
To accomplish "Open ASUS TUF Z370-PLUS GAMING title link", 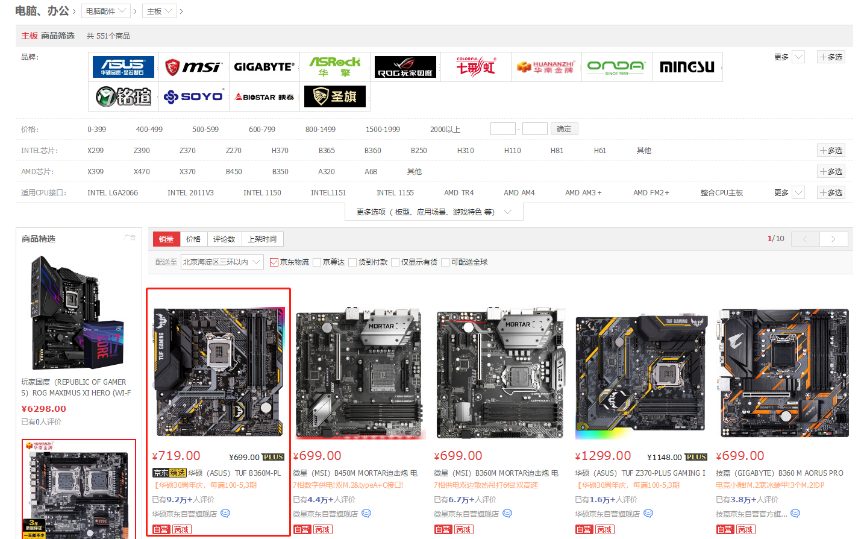I will click(640, 473).
